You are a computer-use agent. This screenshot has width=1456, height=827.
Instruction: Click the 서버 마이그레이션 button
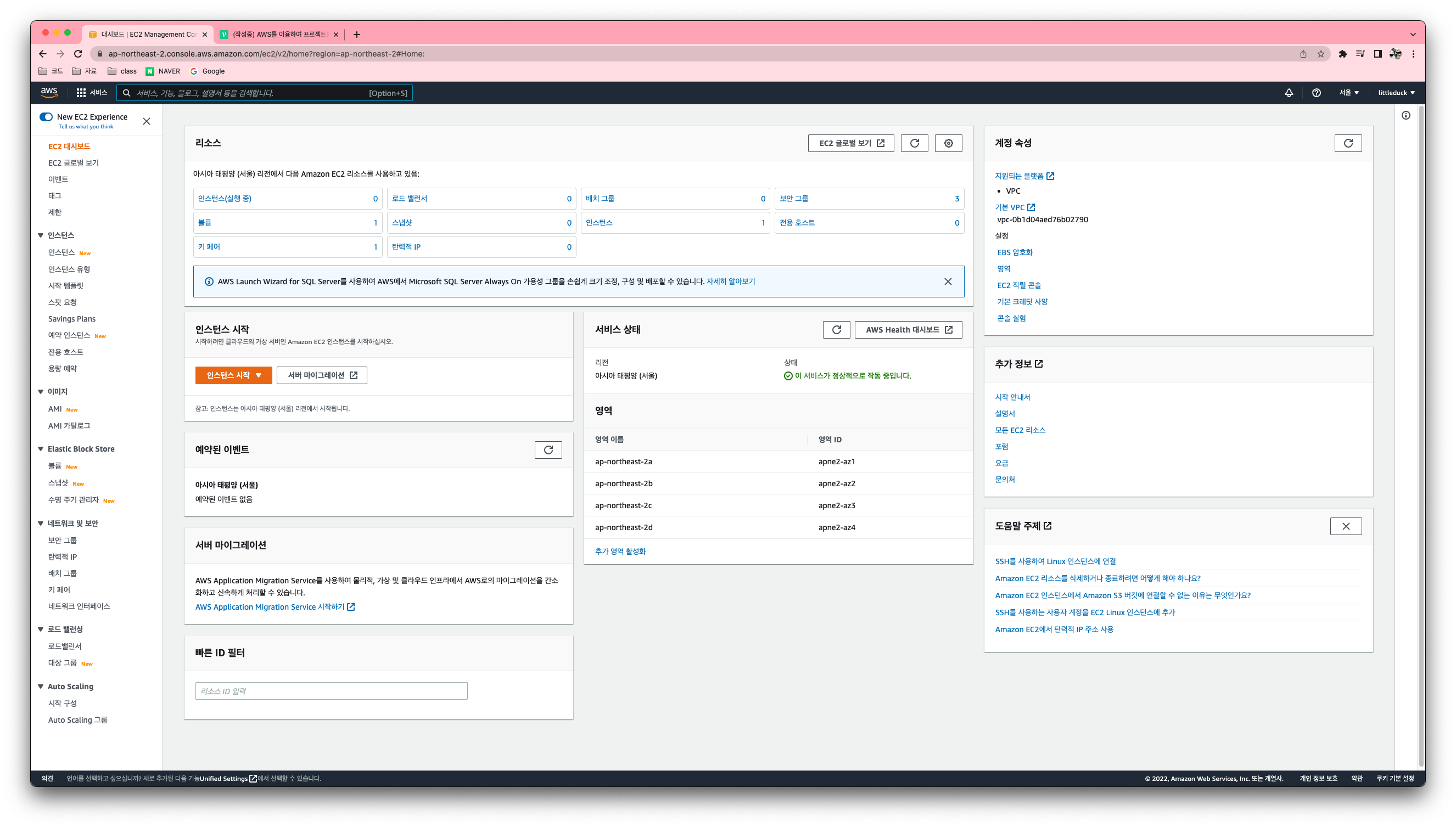click(x=322, y=375)
